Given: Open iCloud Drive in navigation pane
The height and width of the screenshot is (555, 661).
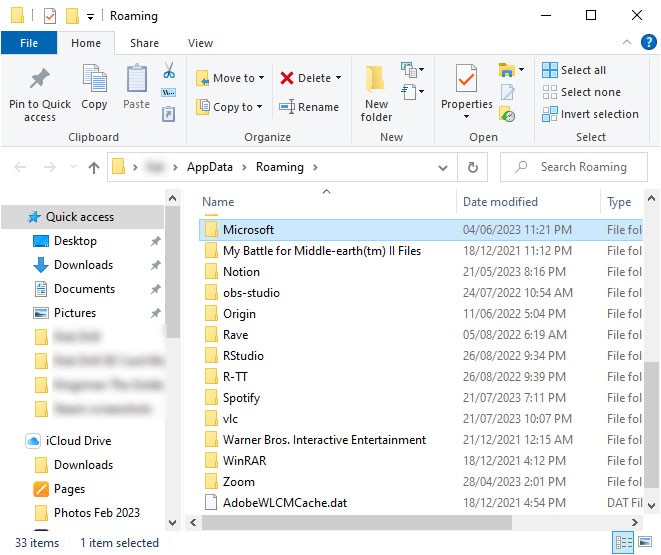Looking at the screenshot, I should 78,441.
